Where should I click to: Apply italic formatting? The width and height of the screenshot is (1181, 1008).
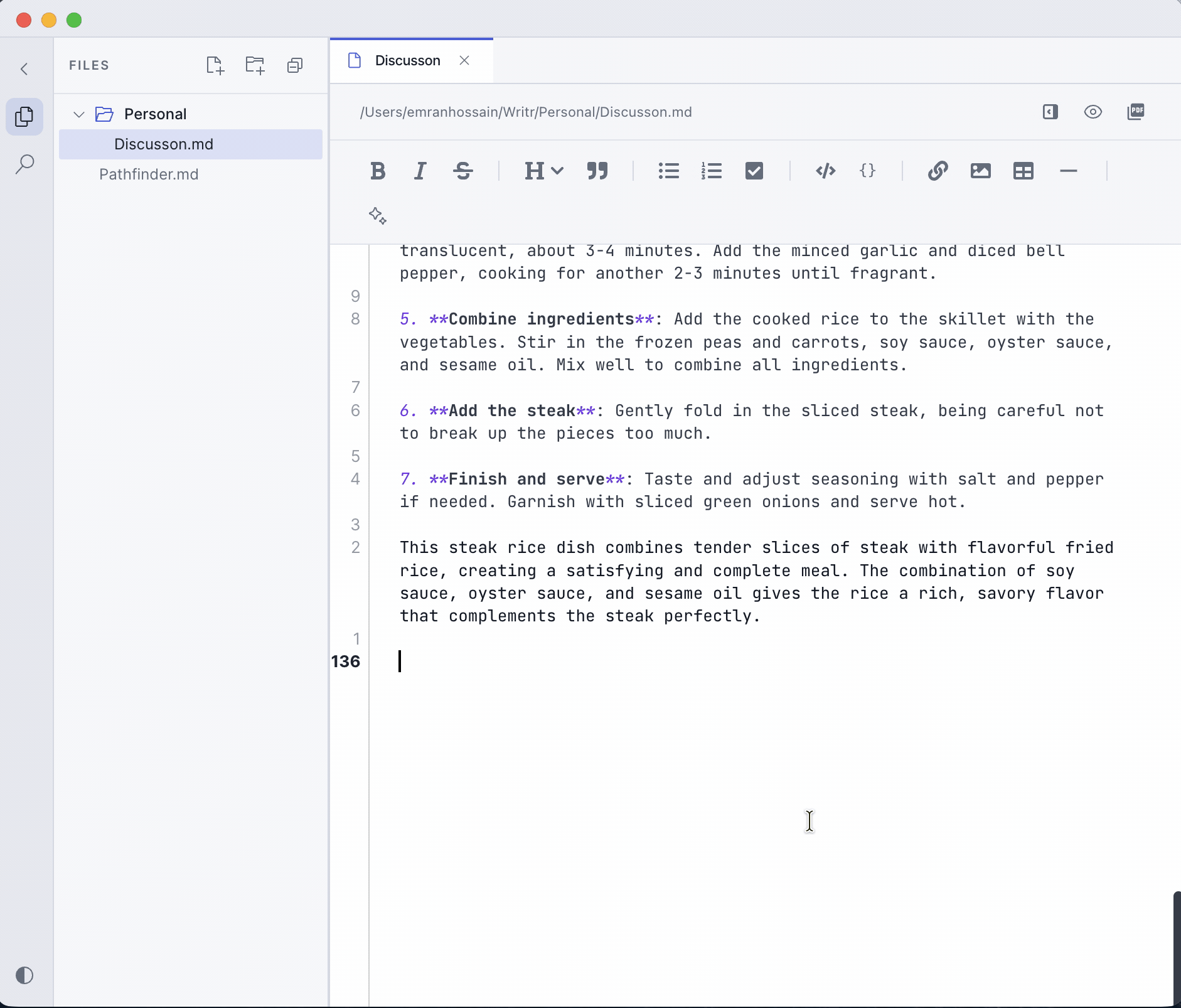click(x=420, y=171)
